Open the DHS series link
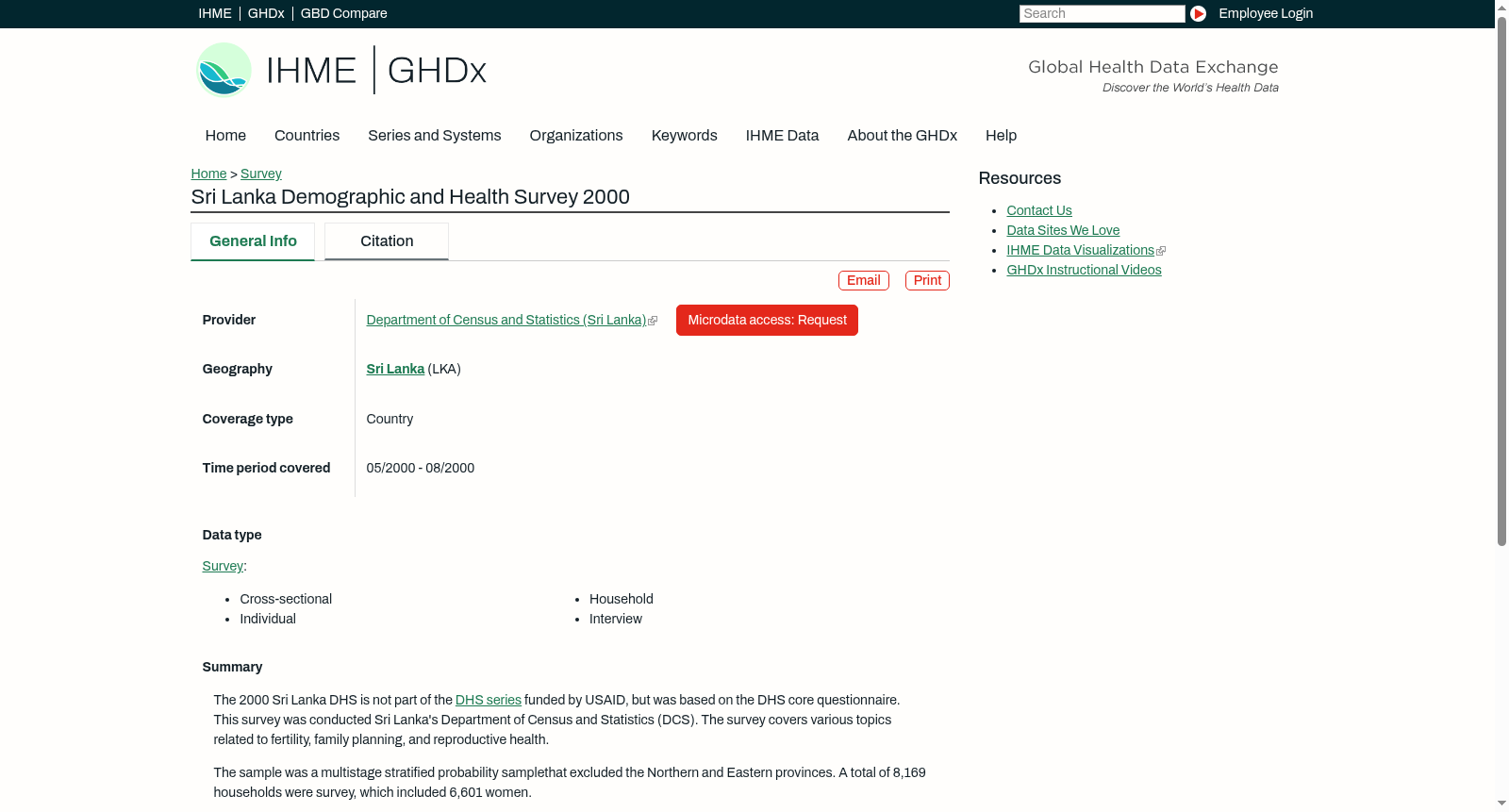The width and height of the screenshot is (1509, 812). (x=489, y=701)
